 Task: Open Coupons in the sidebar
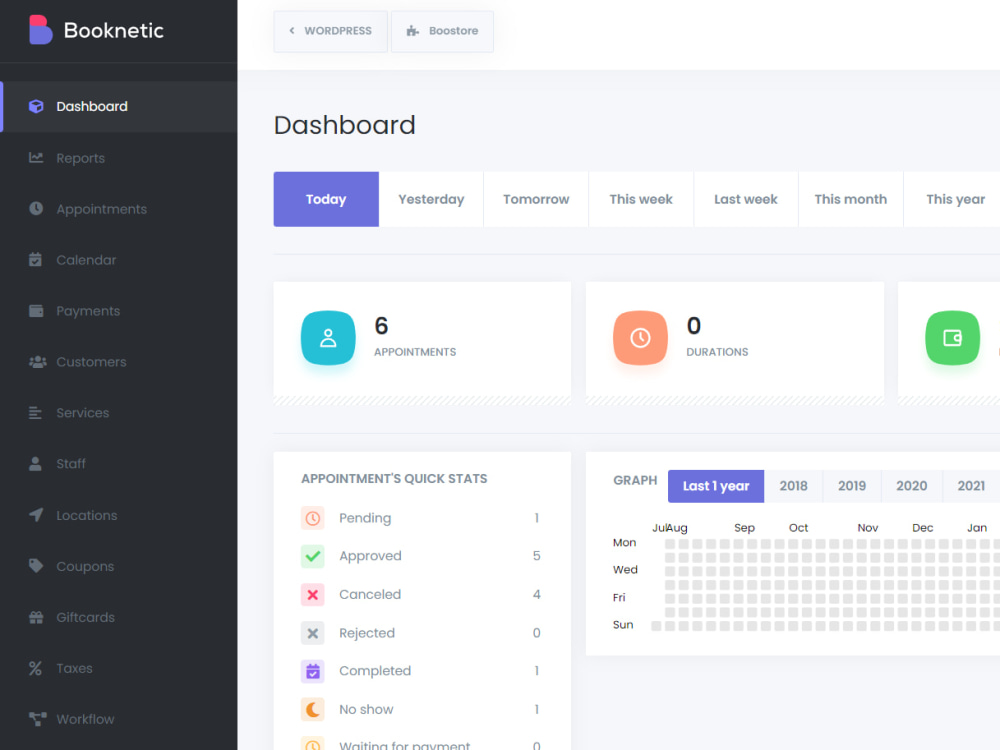pos(119,566)
